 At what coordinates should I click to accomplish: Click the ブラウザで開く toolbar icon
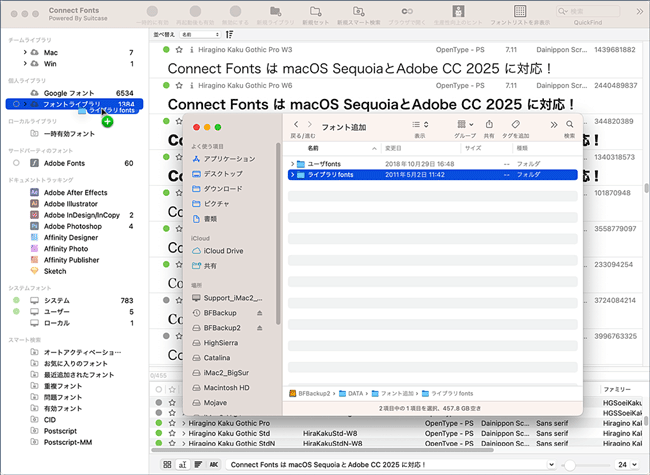[407, 11]
